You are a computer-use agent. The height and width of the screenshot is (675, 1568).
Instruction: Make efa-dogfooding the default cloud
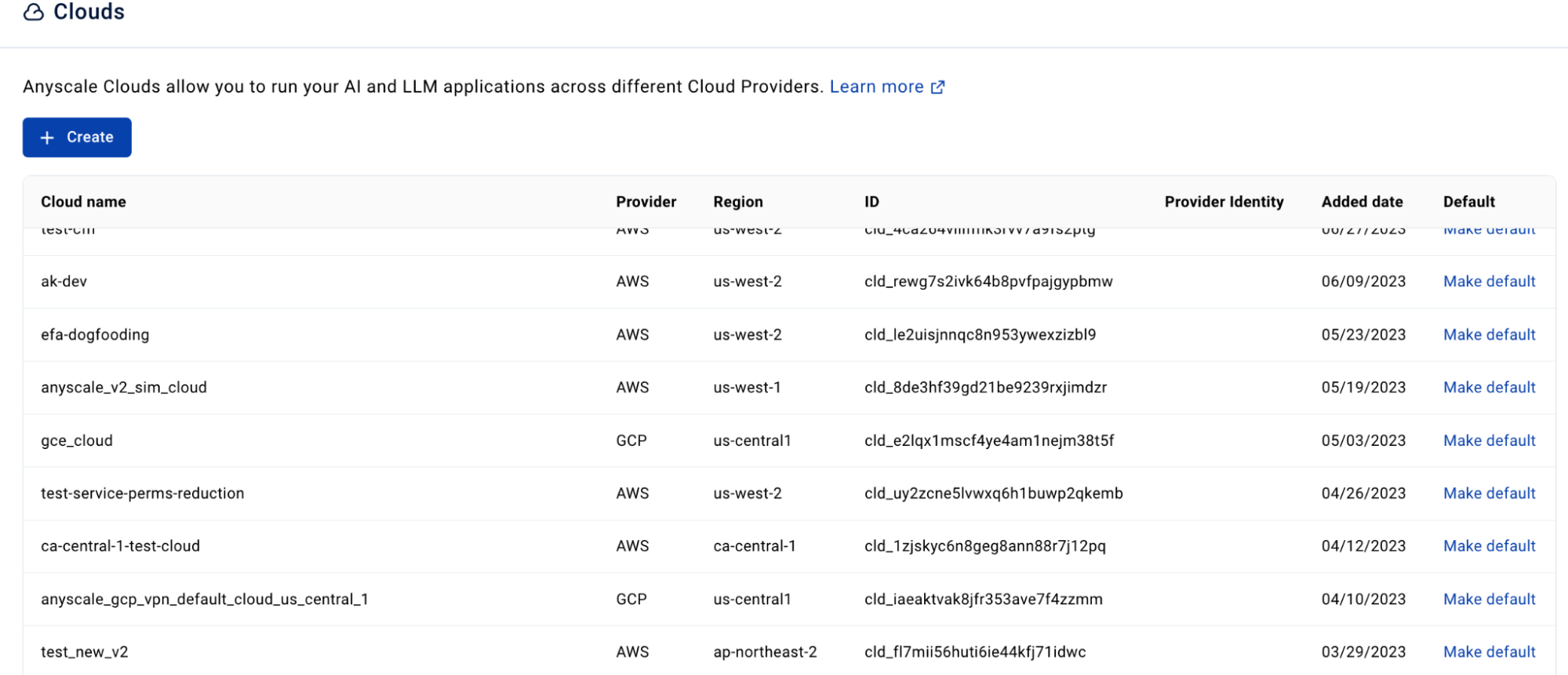point(1489,334)
